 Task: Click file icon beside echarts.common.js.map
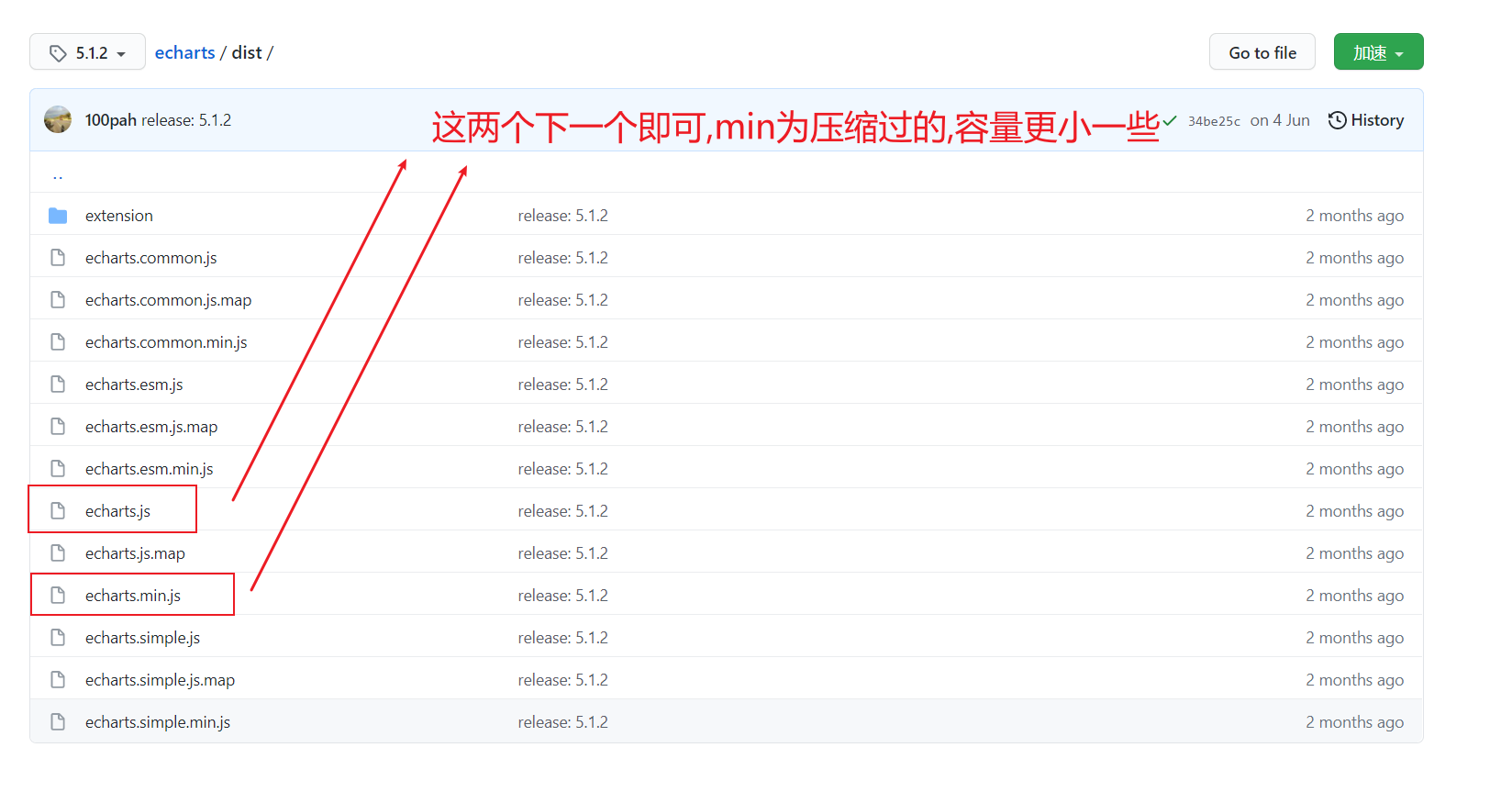(x=58, y=300)
